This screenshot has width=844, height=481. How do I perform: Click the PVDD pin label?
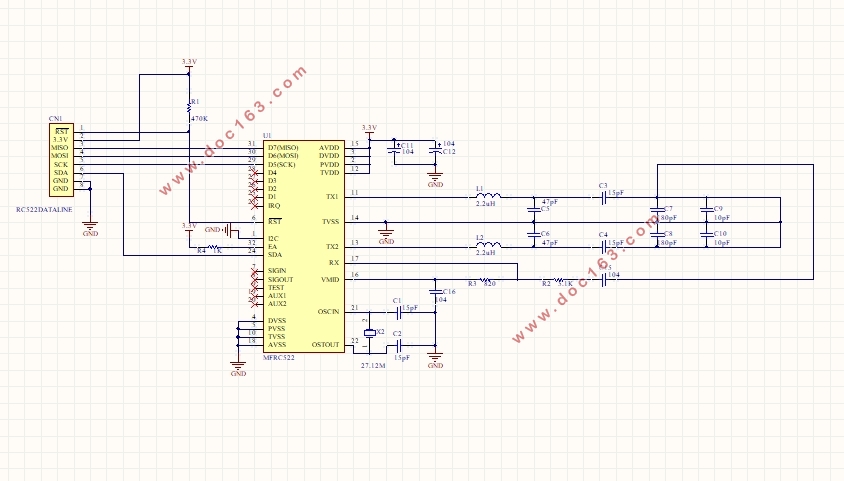pyautogui.click(x=329, y=165)
